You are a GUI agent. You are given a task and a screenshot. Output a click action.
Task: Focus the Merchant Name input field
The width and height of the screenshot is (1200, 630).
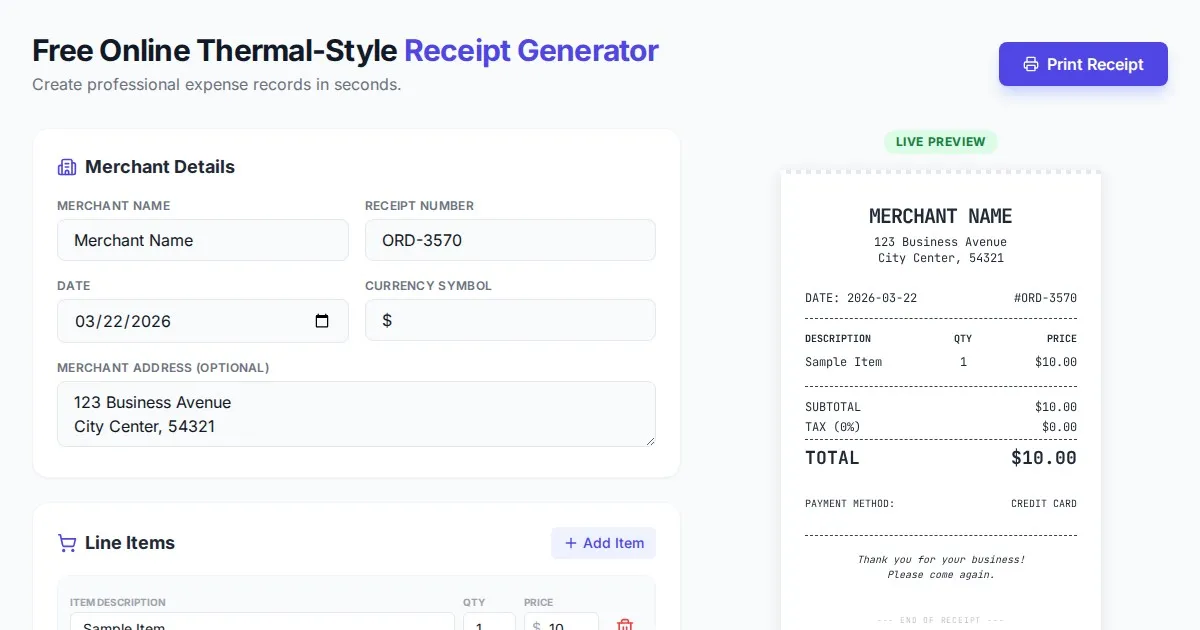click(x=203, y=240)
